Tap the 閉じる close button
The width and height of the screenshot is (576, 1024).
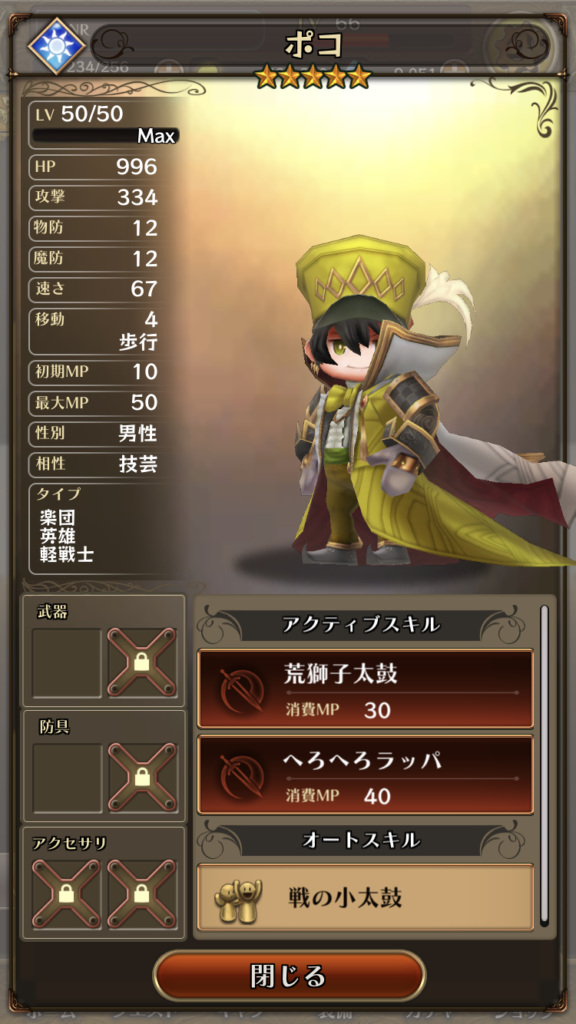coord(289,976)
